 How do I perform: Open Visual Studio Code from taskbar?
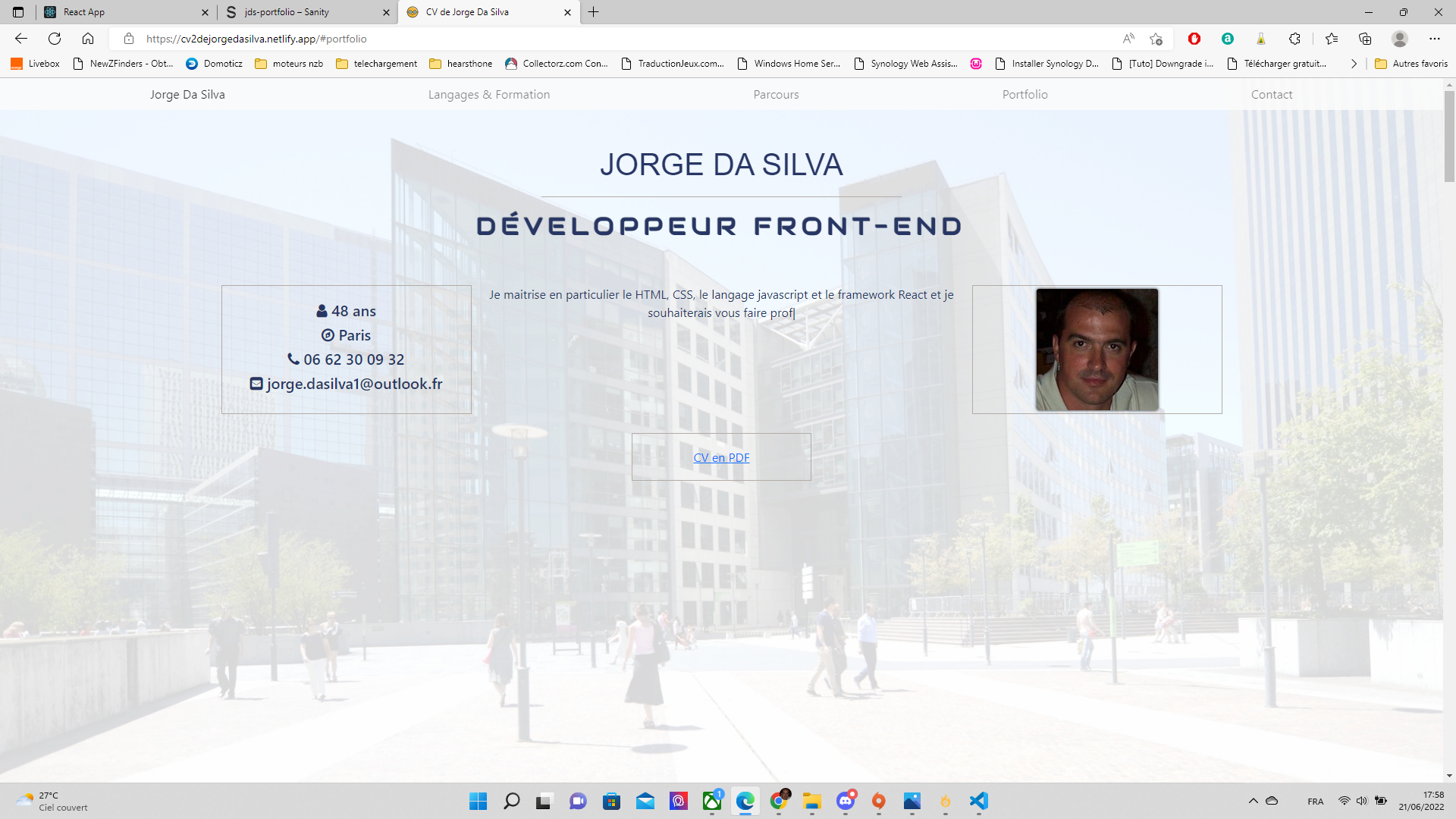[x=978, y=801]
